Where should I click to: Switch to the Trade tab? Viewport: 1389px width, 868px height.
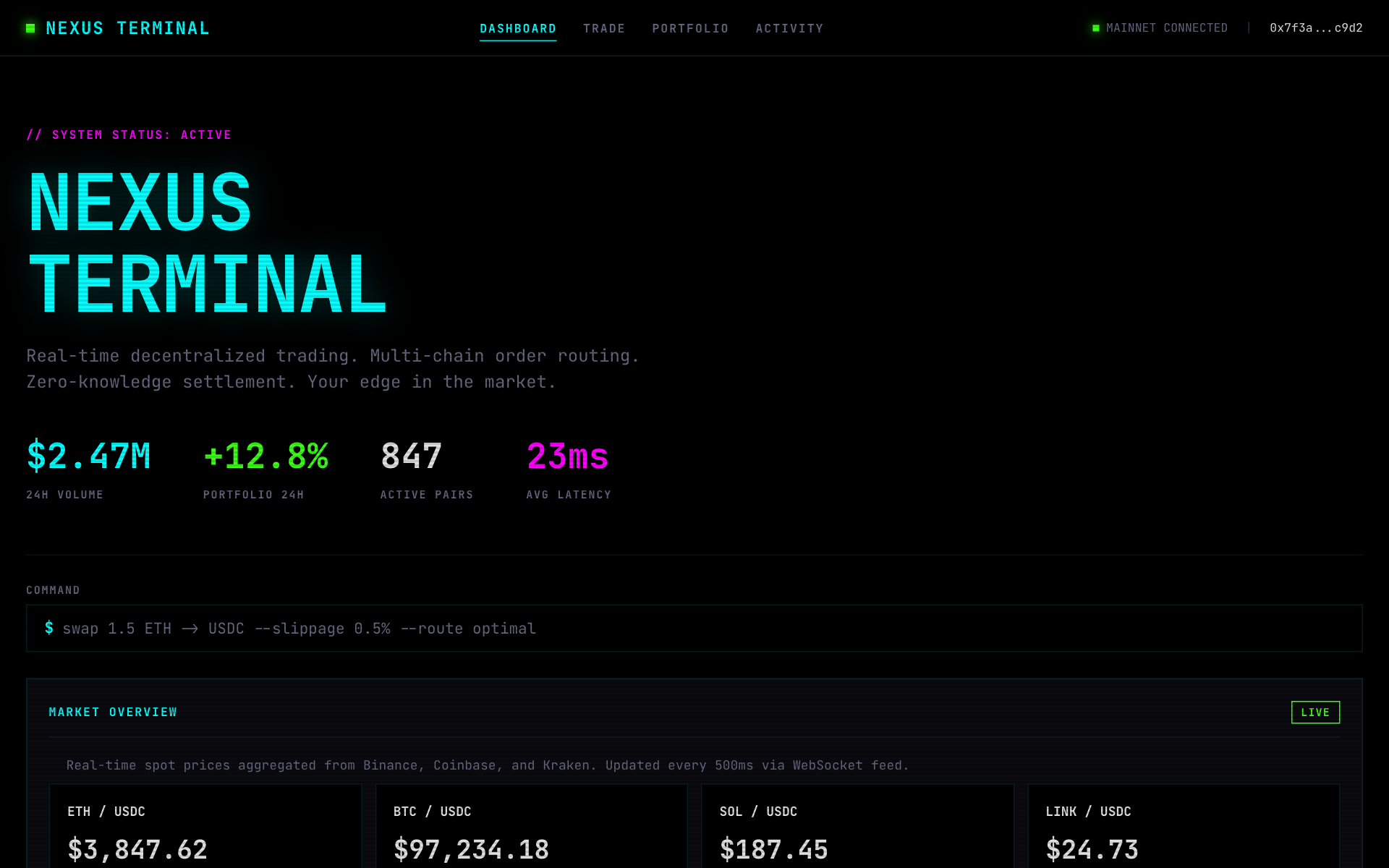click(x=604, y=28)
